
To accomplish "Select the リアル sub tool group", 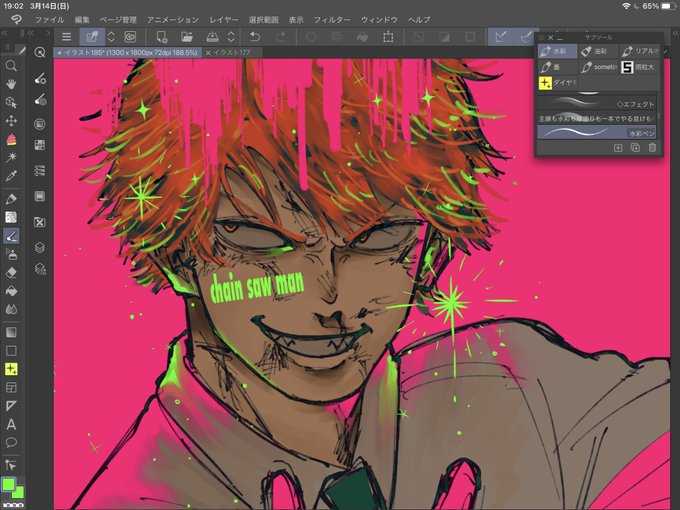I will pyautogui.click(x=639, y=51).
